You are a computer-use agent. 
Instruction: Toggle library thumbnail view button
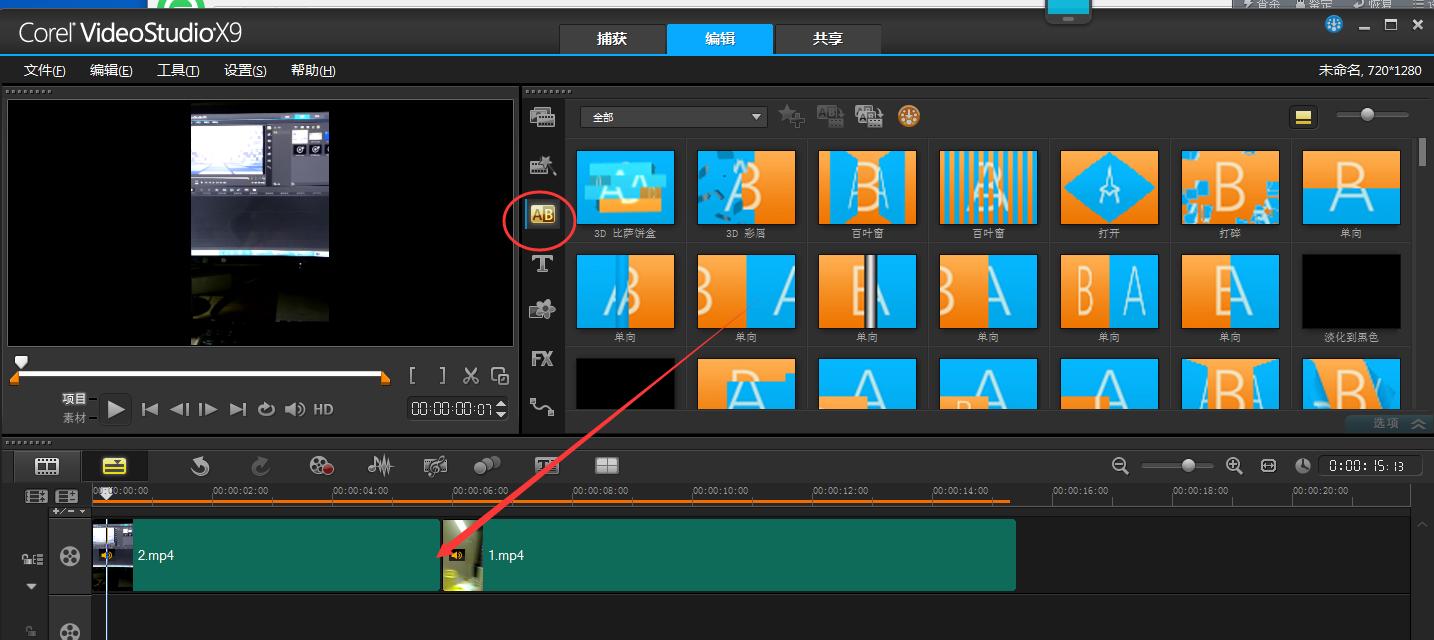tap(1303, 117)
